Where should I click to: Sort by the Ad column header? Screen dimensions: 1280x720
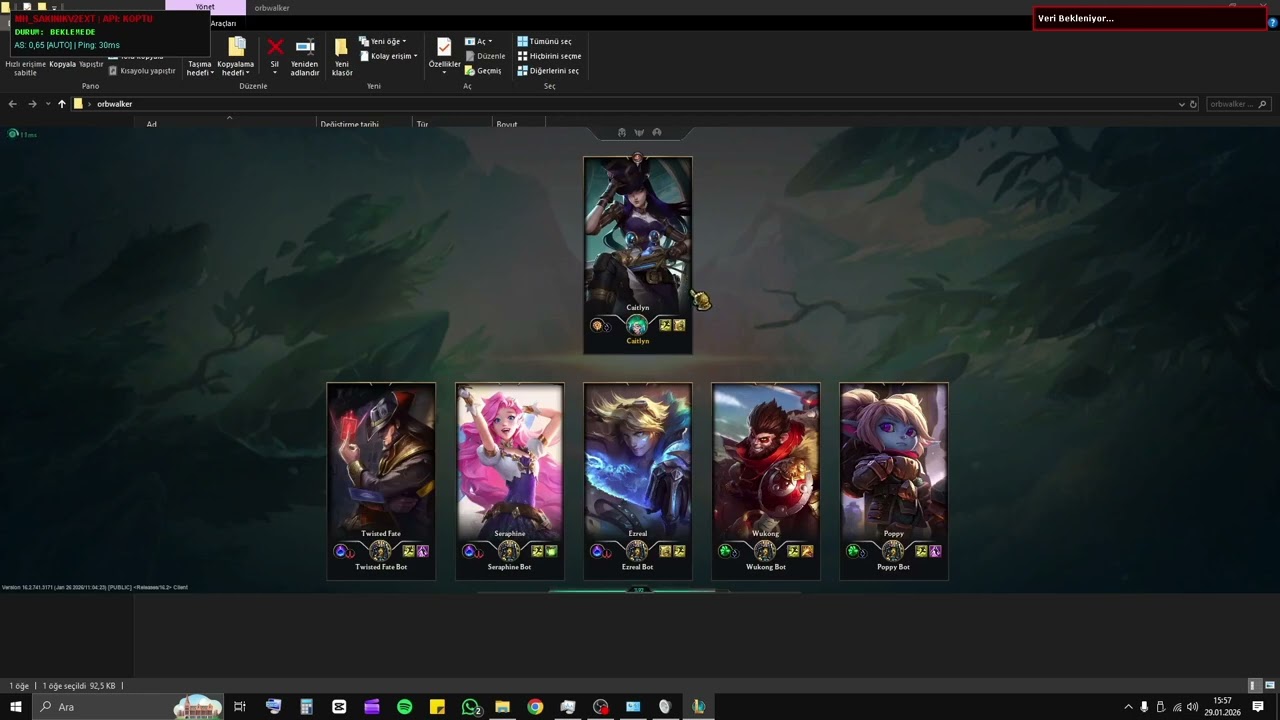151,124
